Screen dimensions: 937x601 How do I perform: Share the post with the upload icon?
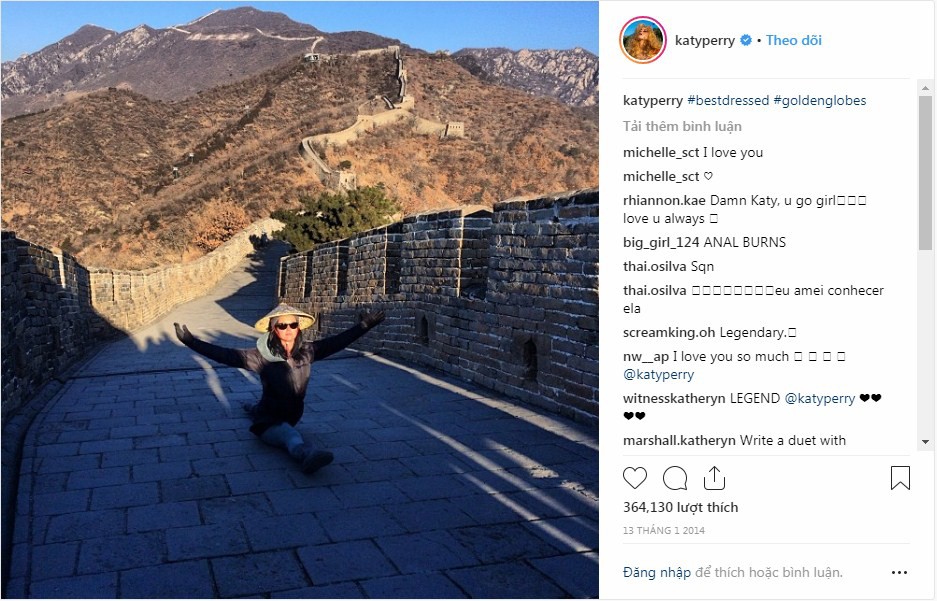tap(714, 478)
